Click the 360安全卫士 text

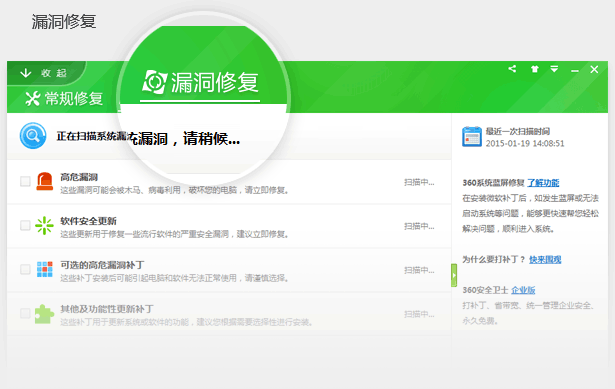(485, 290)
